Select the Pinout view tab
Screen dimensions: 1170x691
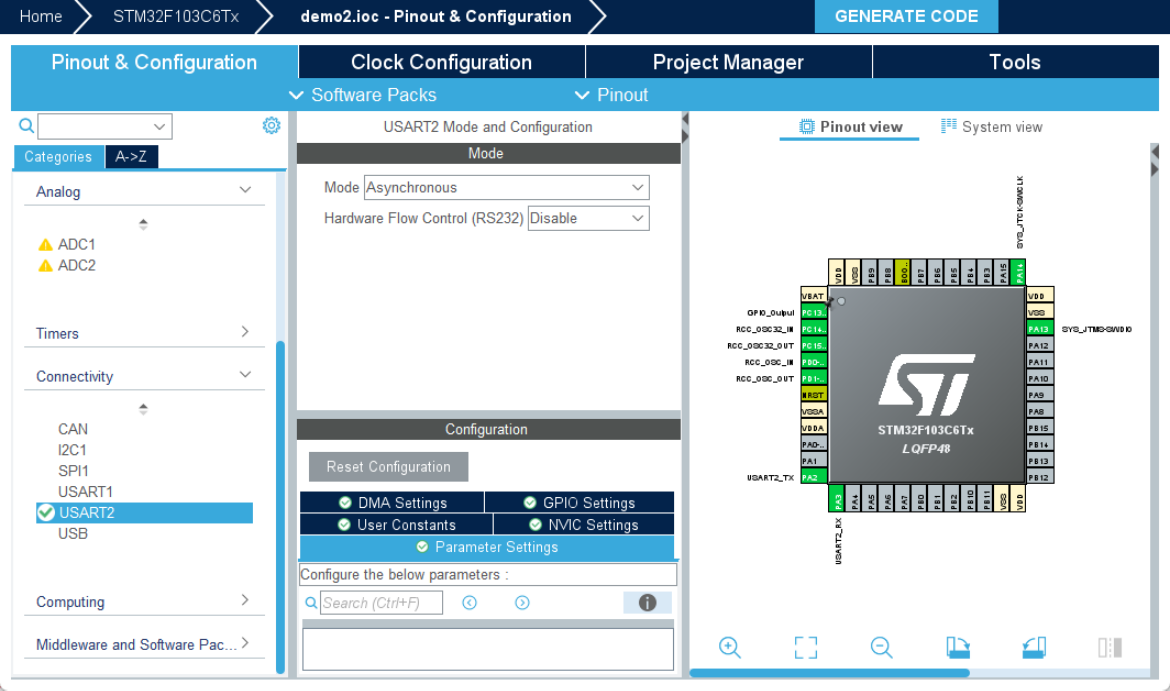click(x=850, y=127)
